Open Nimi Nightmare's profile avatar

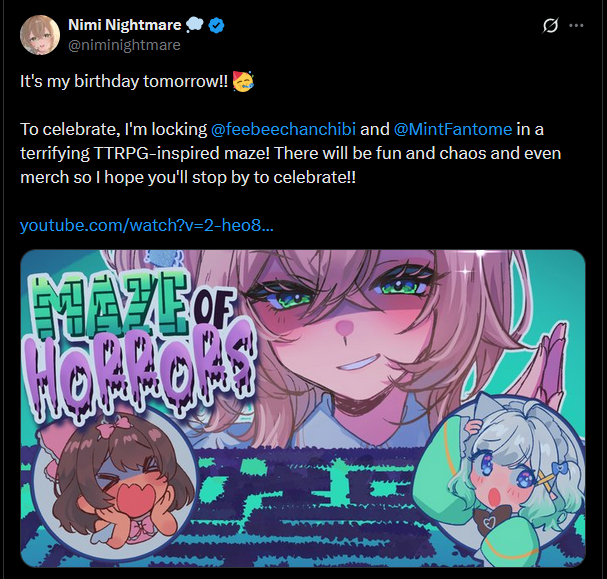[40, 35]
